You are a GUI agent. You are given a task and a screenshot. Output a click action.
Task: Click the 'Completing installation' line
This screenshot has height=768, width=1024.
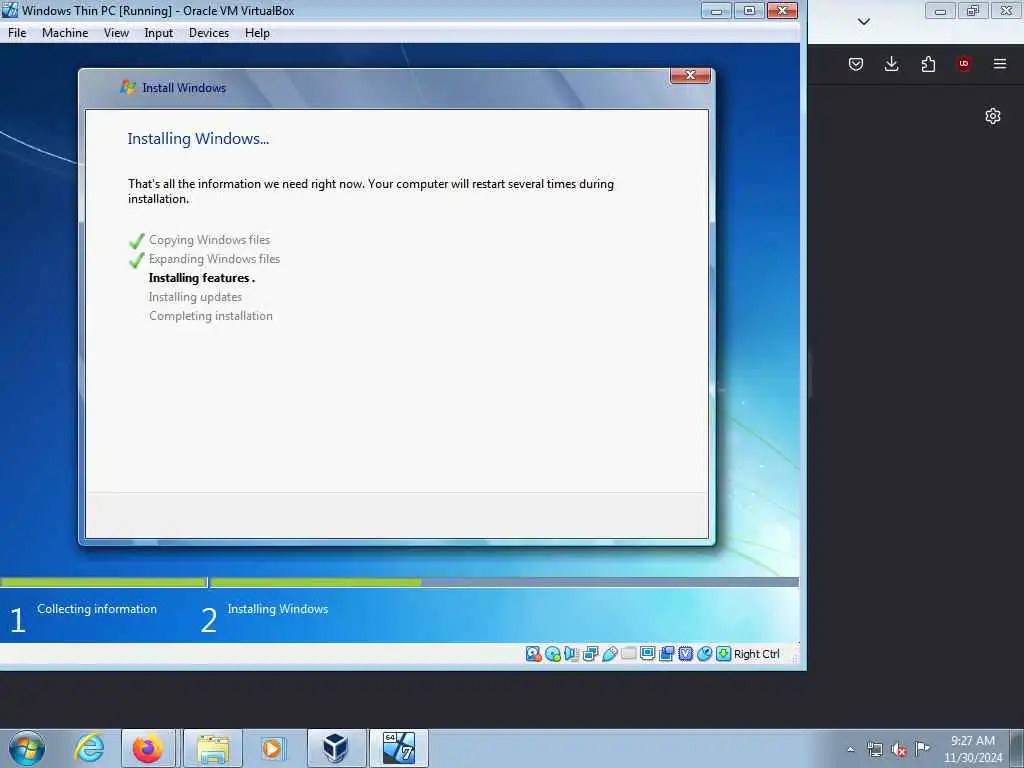click(210, 315)
